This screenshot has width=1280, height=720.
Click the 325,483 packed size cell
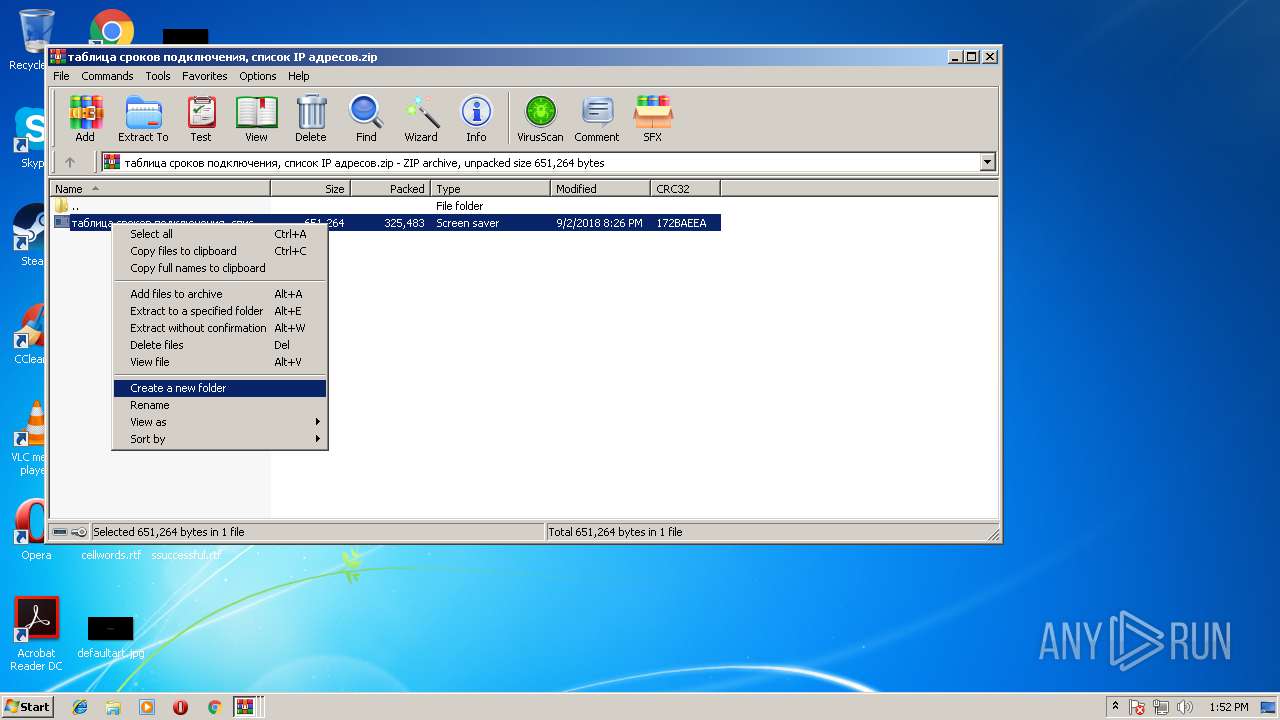point(404,223)
